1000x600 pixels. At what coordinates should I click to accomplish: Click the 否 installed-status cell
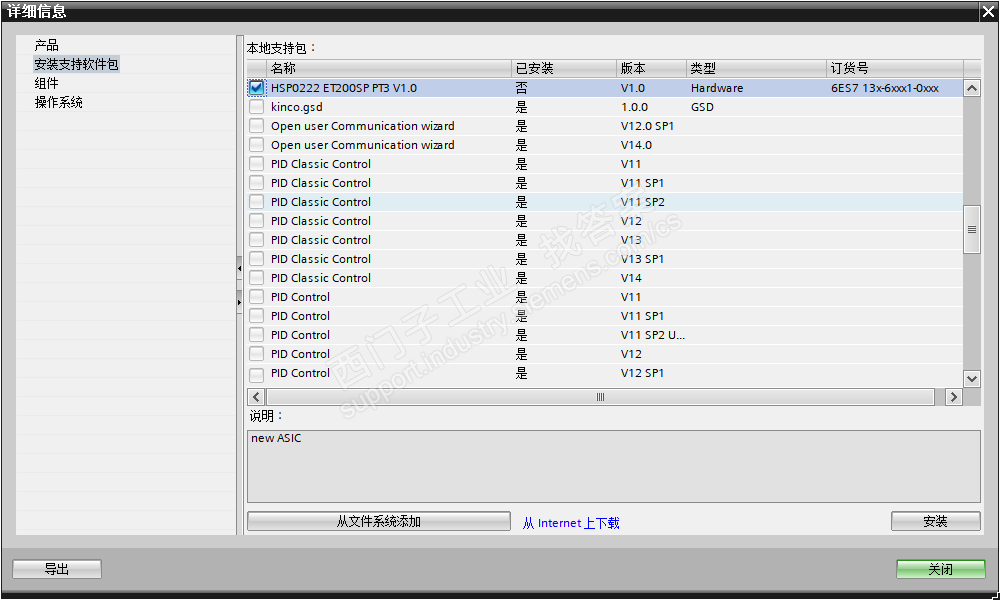[522, 88]
